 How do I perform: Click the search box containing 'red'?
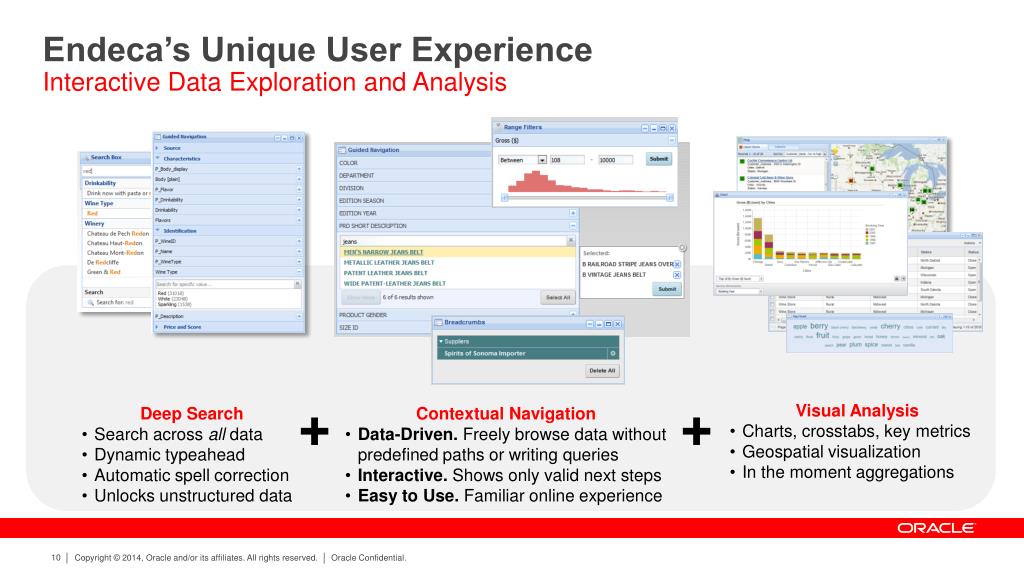(116, 171)
